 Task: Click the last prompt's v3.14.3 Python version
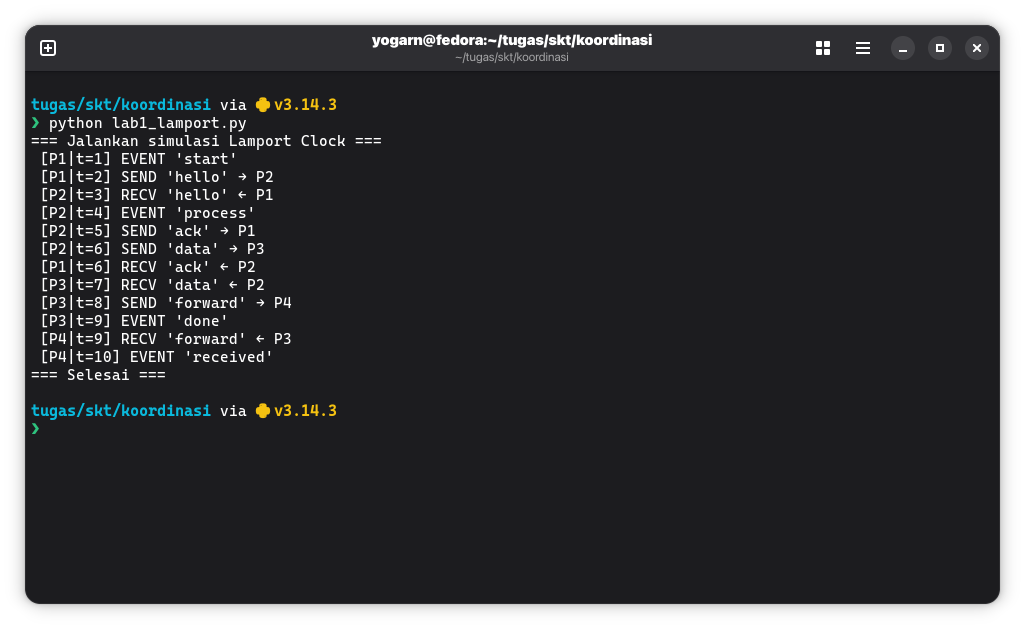(305, 411)
